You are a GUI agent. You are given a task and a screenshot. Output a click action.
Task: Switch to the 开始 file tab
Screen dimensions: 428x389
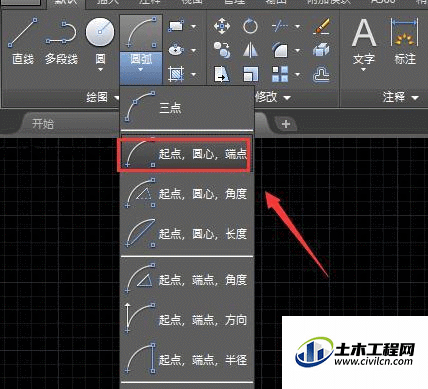[x=43, y=124]
